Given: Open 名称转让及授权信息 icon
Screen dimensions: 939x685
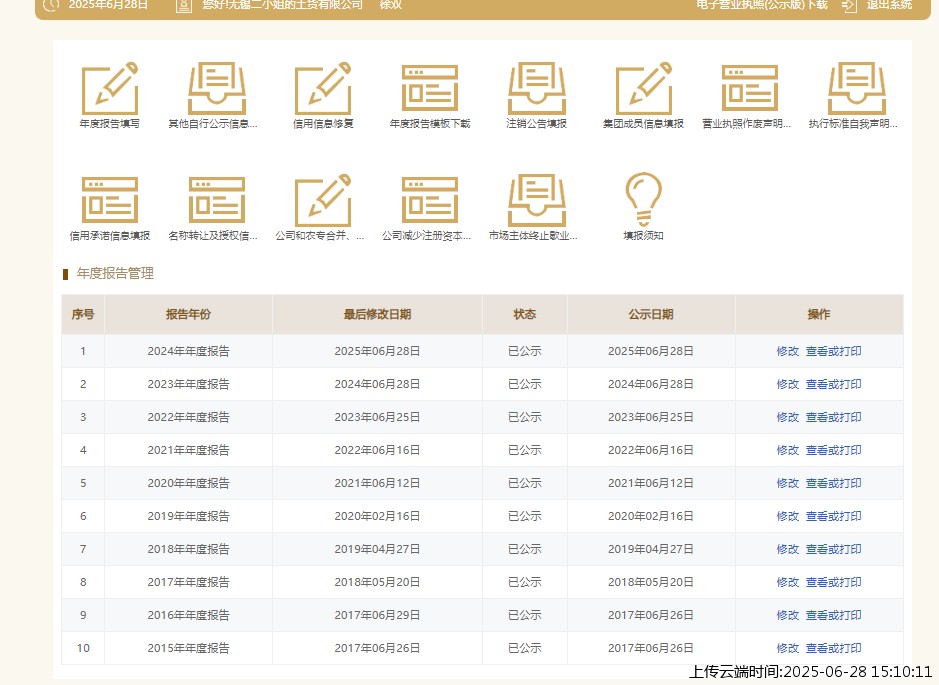Looking at the screenshot, I should 217,200.
